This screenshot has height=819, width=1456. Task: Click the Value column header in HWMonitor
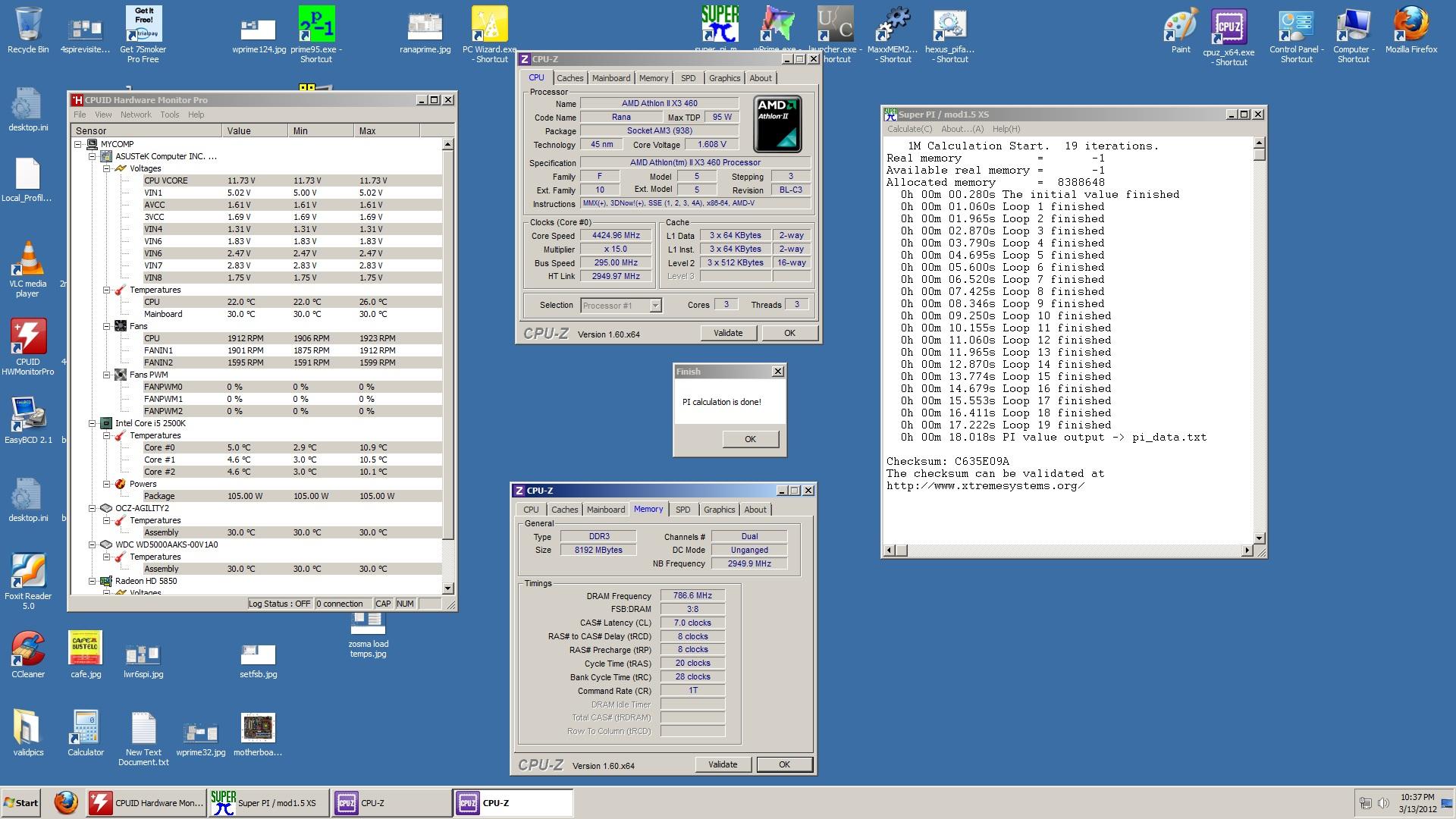pyautogui.click(x=255, y=130)
